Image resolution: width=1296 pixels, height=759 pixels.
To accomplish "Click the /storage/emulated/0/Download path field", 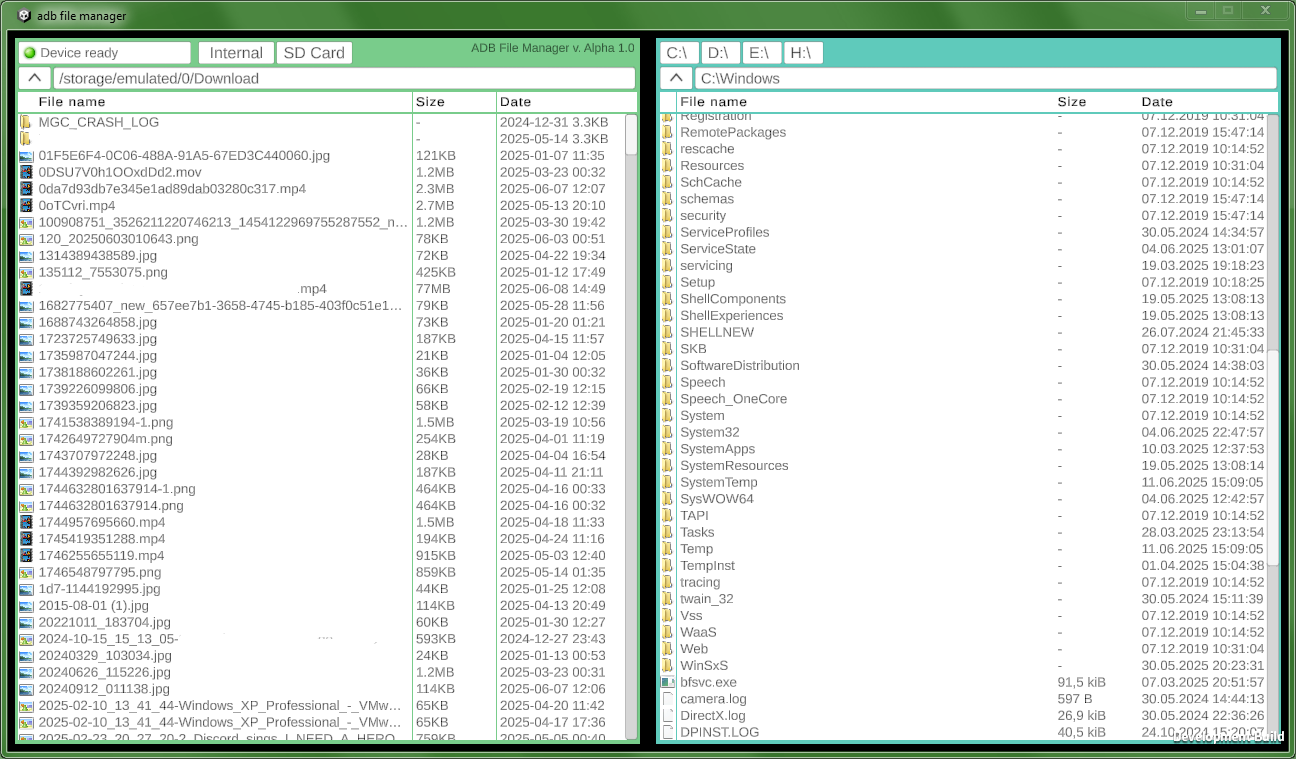I will point(344,78).
